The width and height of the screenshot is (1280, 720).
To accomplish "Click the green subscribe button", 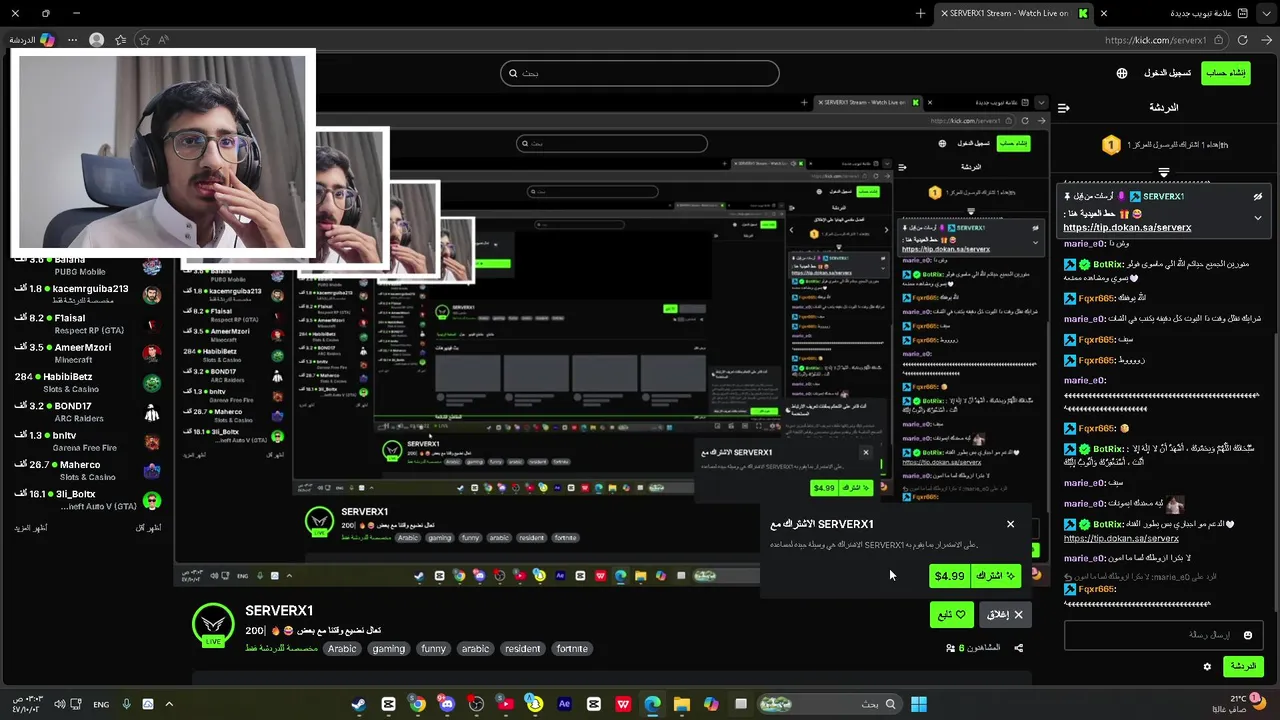I will coord(996,576).
